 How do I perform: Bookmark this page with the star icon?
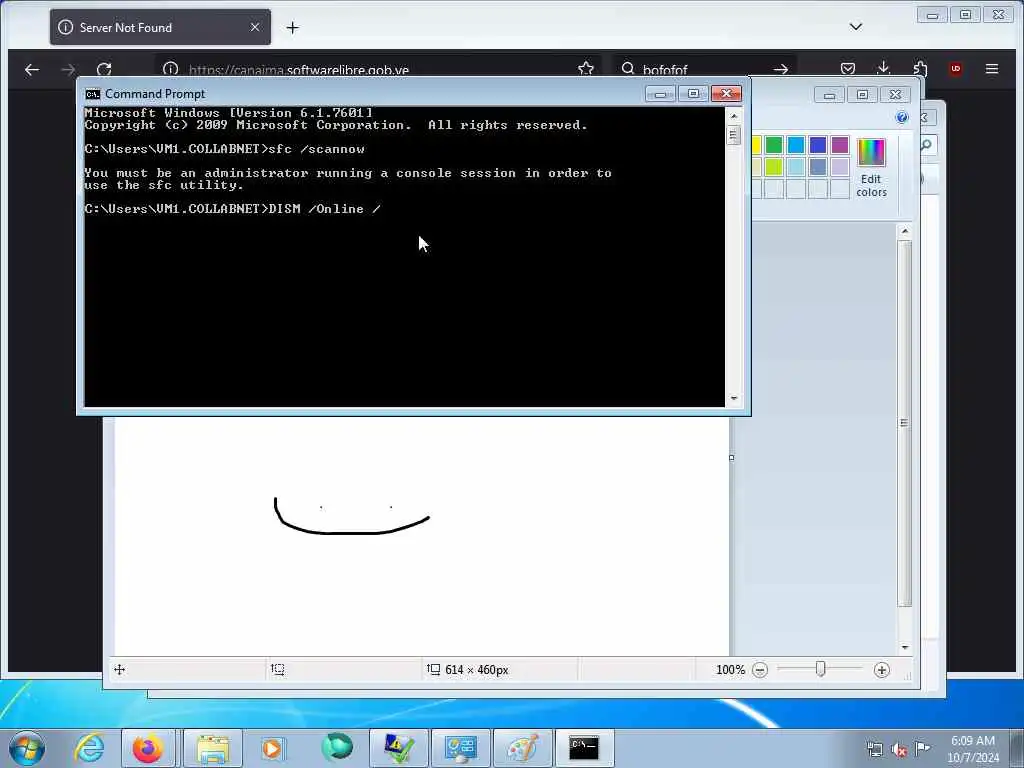tap(586, 69)
